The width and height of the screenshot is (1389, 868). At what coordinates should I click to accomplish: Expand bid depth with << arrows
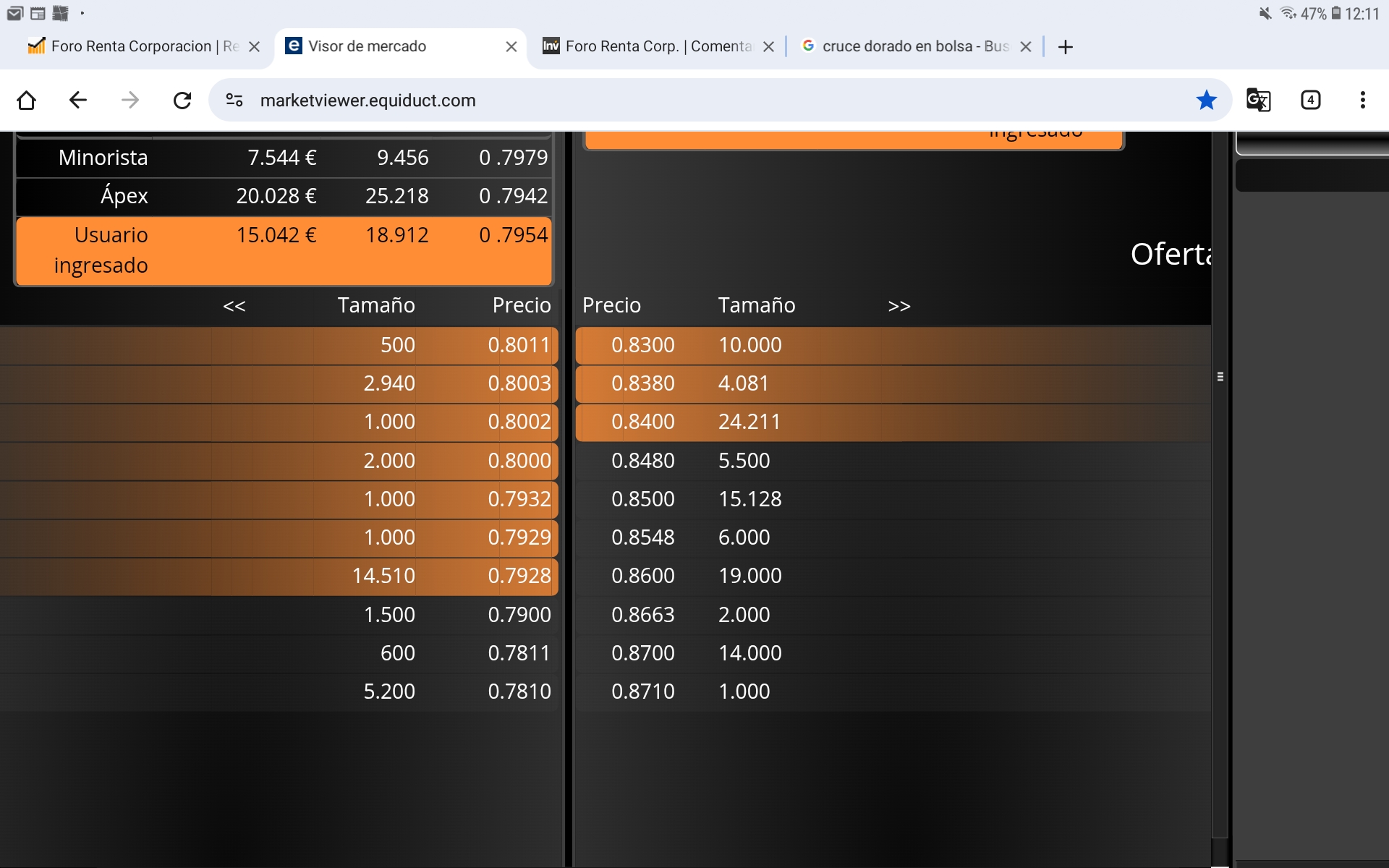tap(234, 306)
